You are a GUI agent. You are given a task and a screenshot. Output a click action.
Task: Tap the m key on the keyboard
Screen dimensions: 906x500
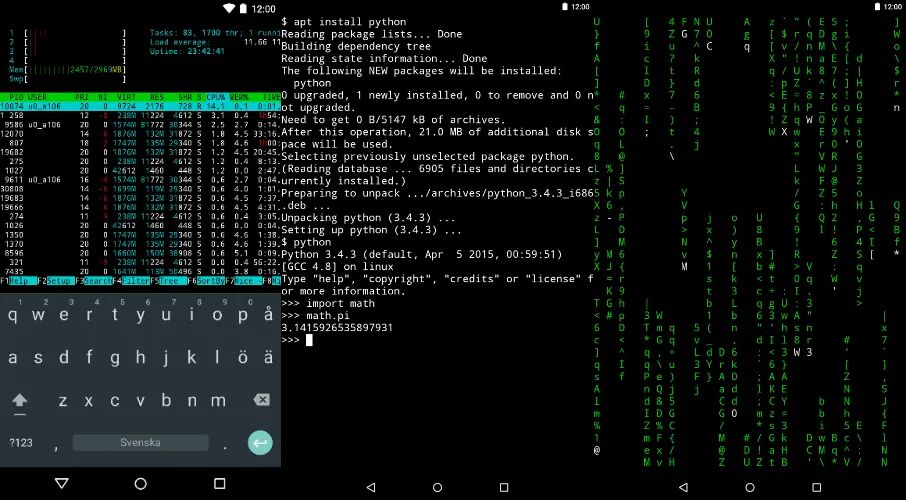click(218, 400)
